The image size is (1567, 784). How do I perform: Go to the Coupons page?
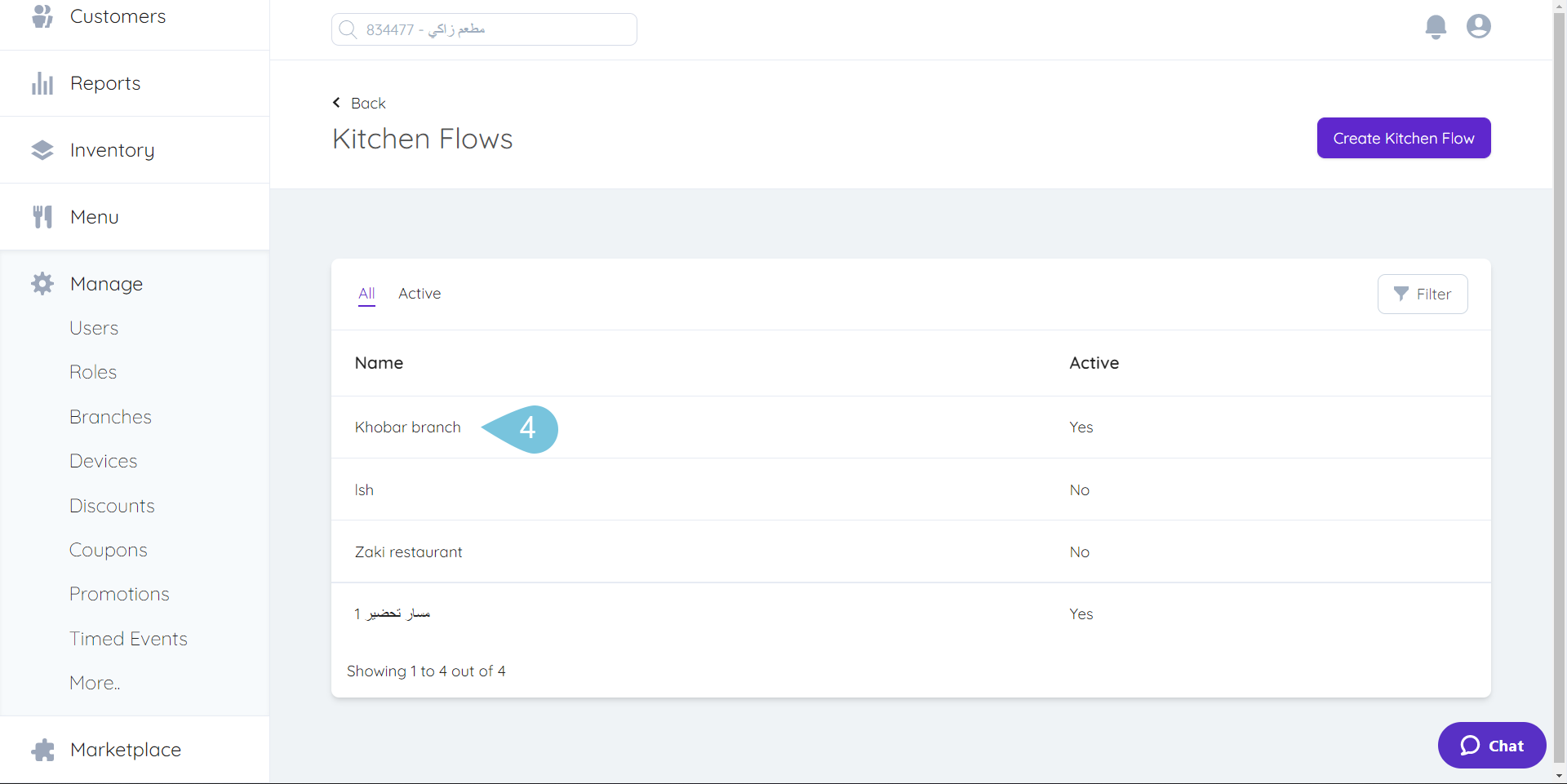tap(108, 549)
